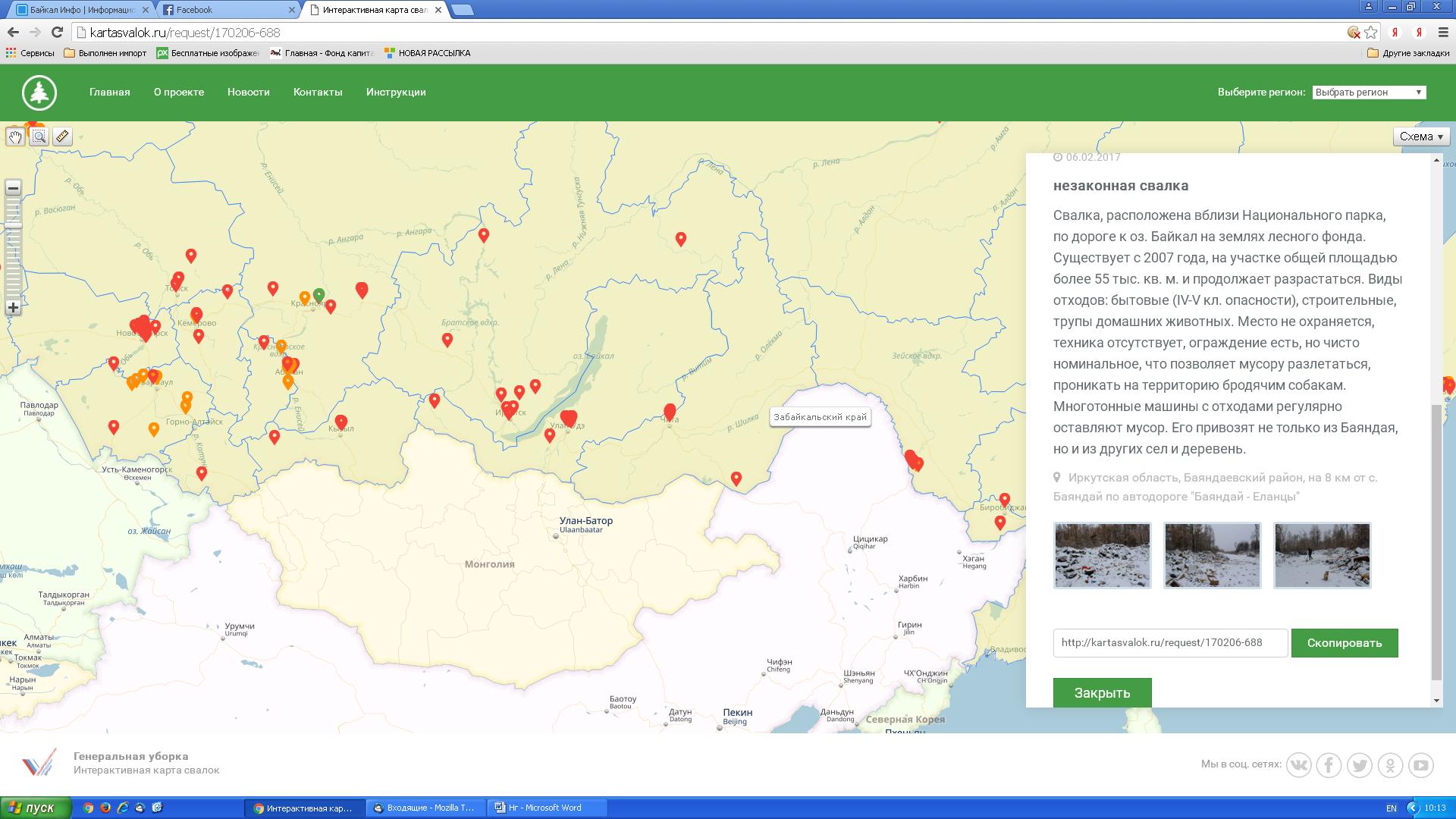
Task: Click the browser forward arrow
Action: tap(35, 33)
